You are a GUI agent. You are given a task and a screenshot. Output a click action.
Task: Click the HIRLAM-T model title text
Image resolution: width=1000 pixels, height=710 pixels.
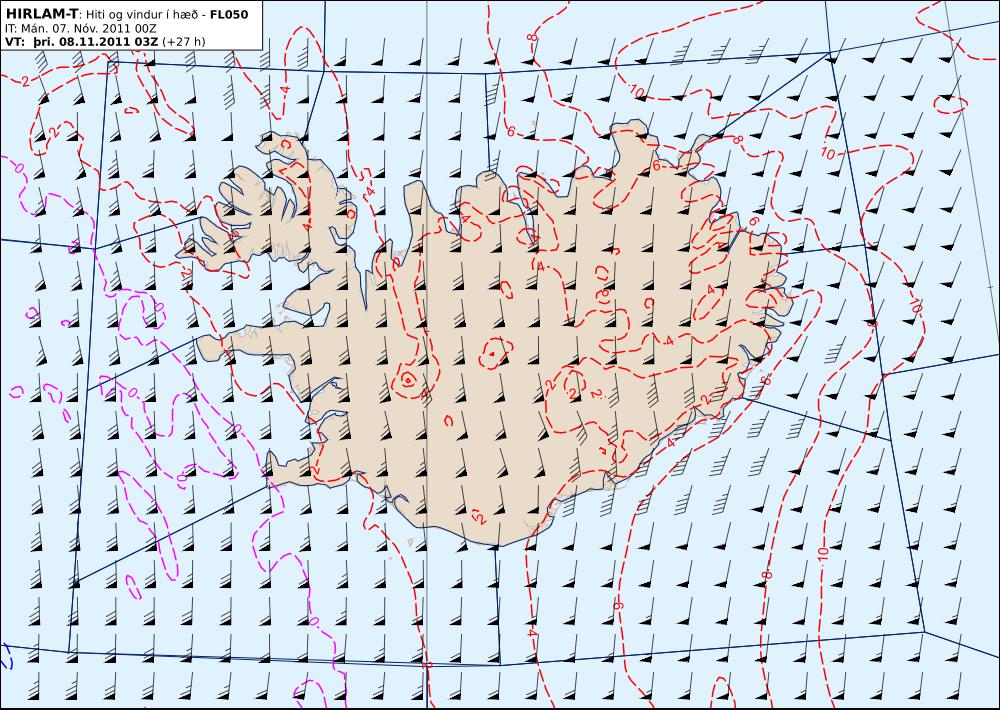41,14
